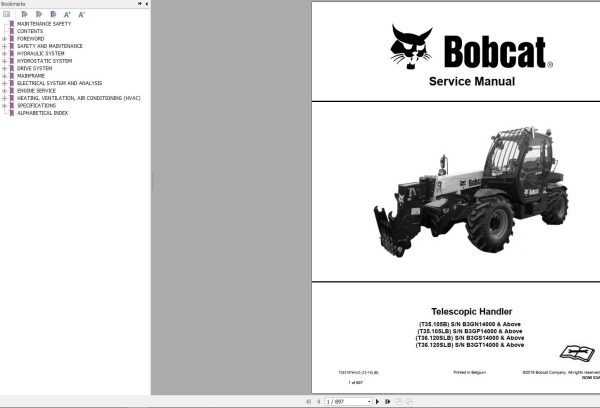Select the HYDROSTATIC SYSTEM bookmark text

point(44,61)
